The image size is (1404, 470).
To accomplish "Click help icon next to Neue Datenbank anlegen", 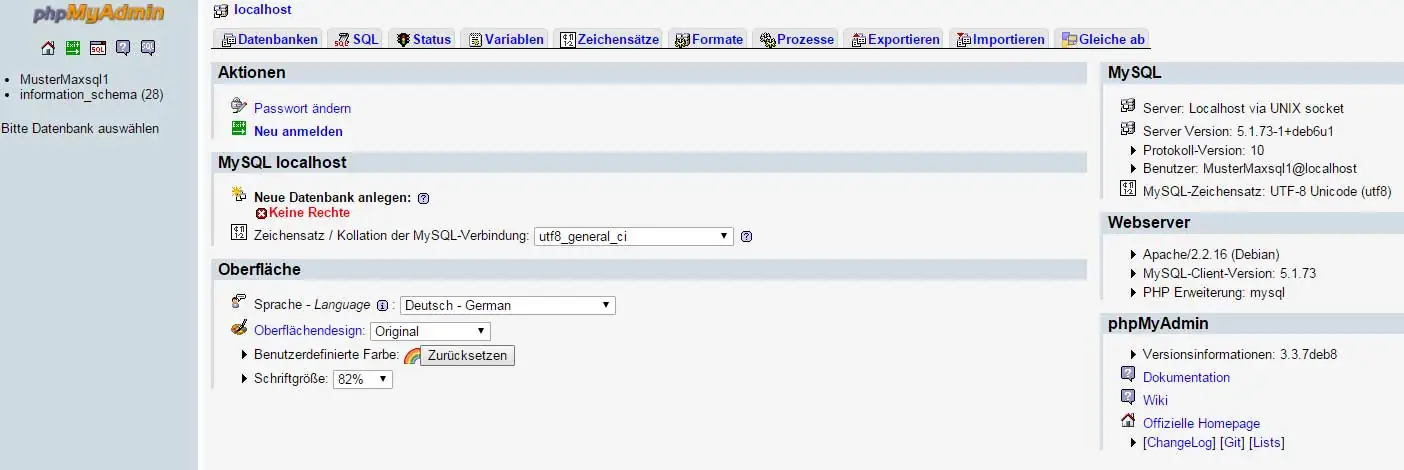I will point(423,198).
